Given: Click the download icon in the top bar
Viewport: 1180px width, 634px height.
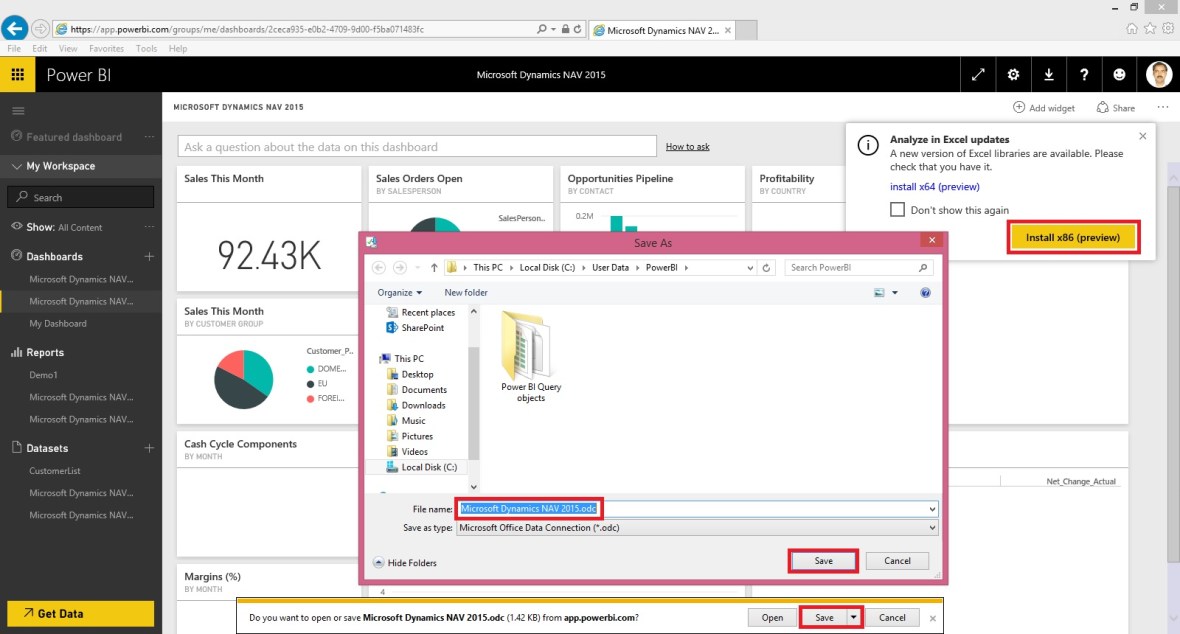Looking at the screenshot, I should point(1048,73).
